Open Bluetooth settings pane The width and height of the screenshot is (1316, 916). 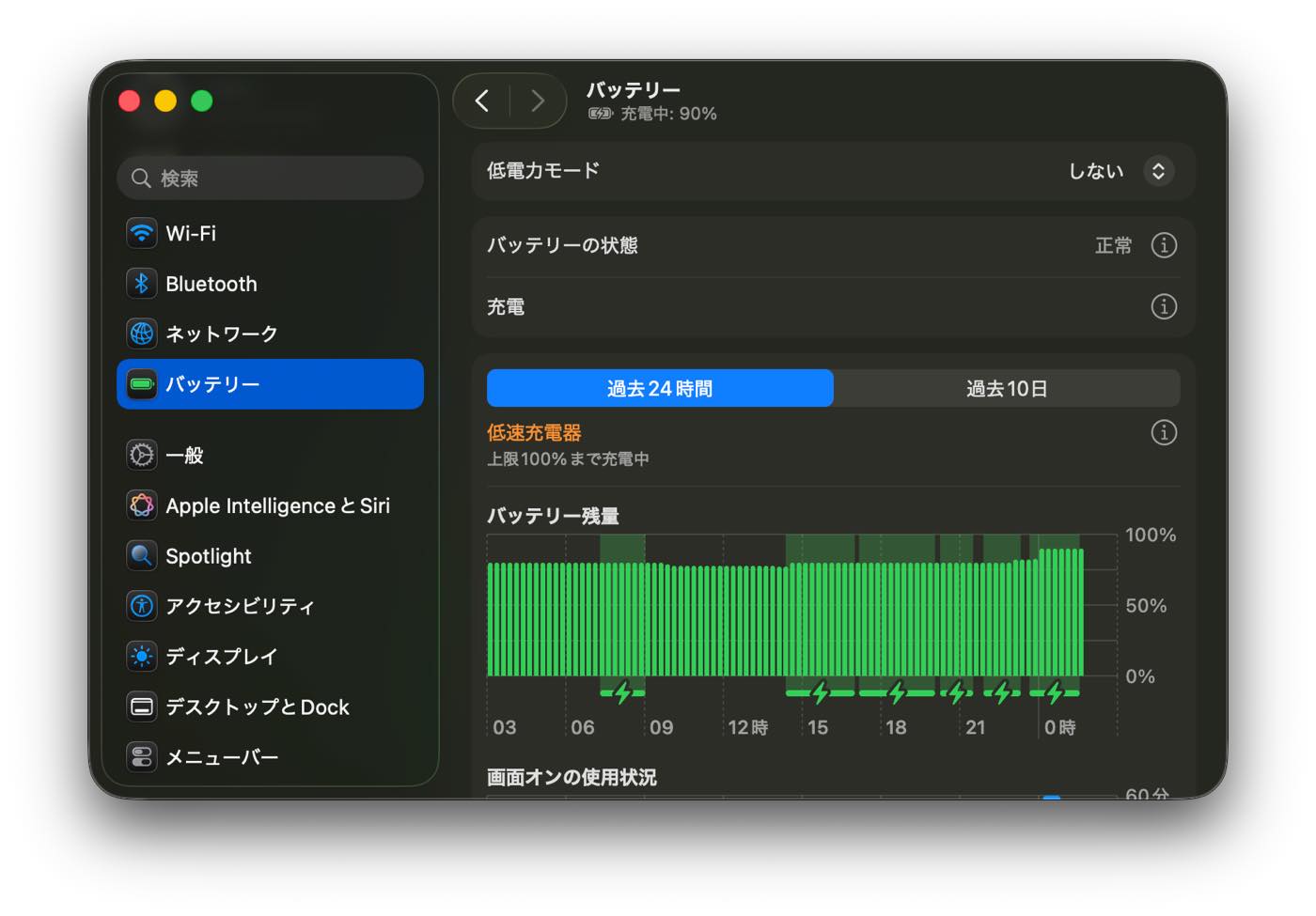click(x=211, y=284)
